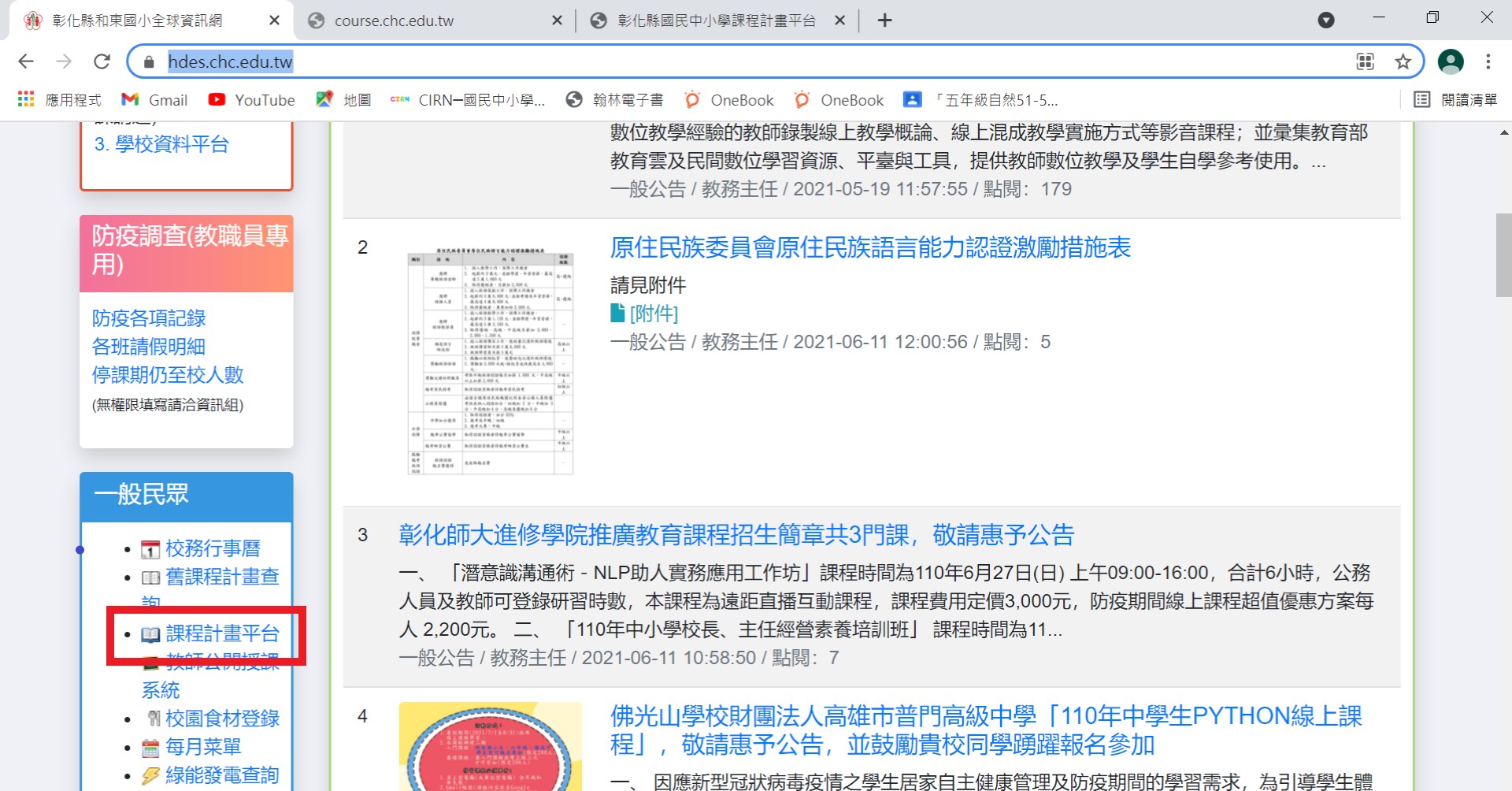Open the 原住民族語言能力認證激勵措施表 announcement
The height and width of the screenshot is (791, 1512).
(870, 247)
